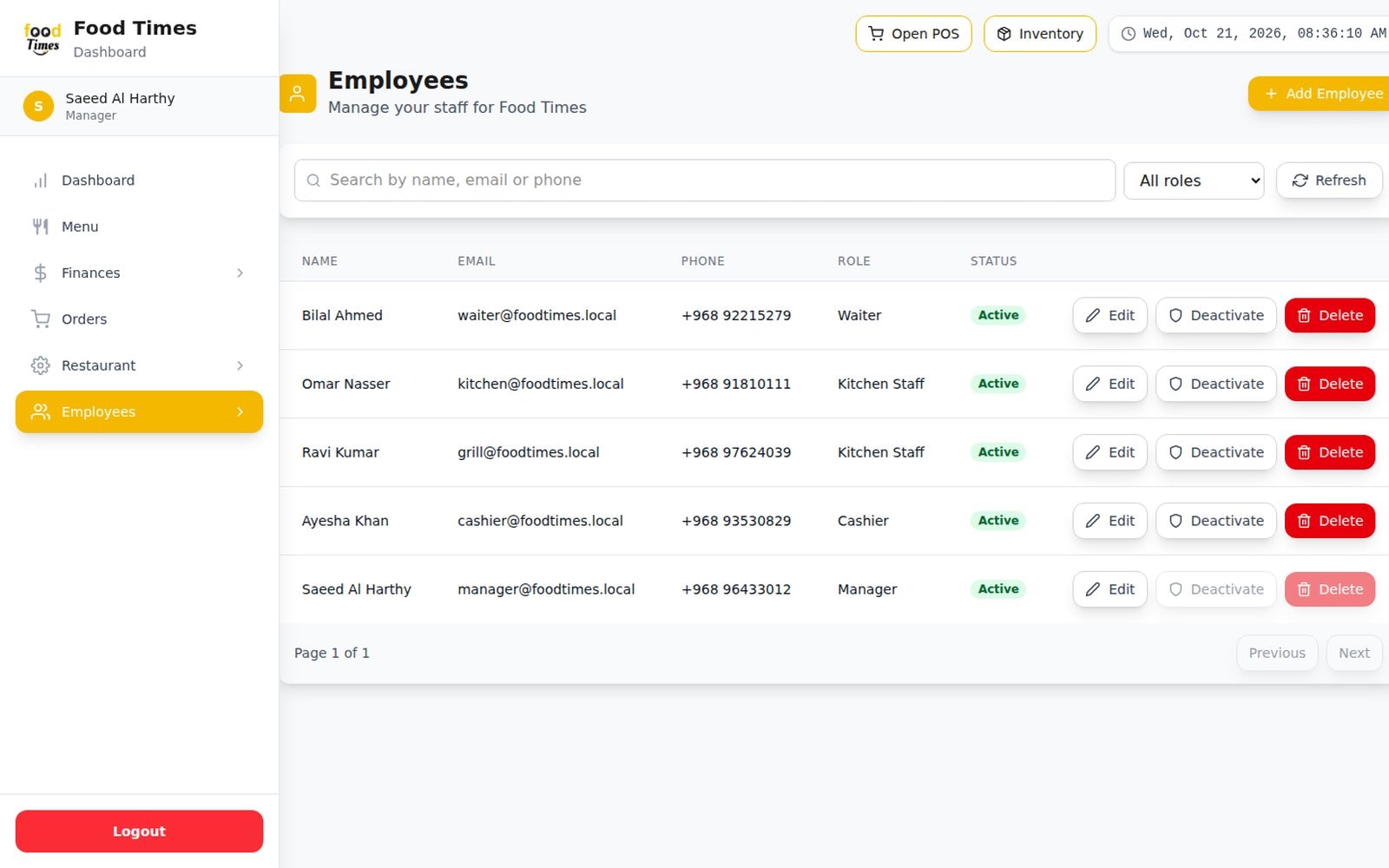
Task: Refresh the employee list
Action: [x=1329, y=181]
